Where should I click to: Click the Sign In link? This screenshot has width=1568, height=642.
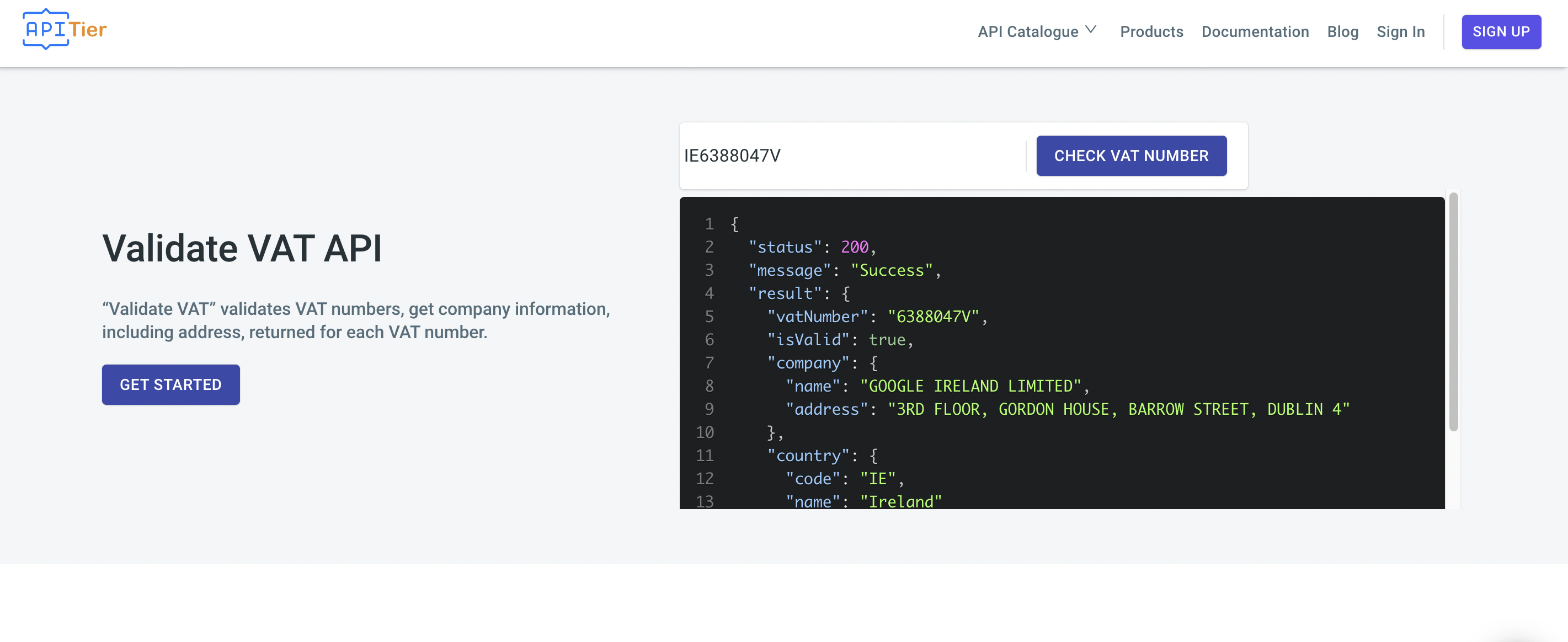pyautogui.click(x=1400, y=31)
